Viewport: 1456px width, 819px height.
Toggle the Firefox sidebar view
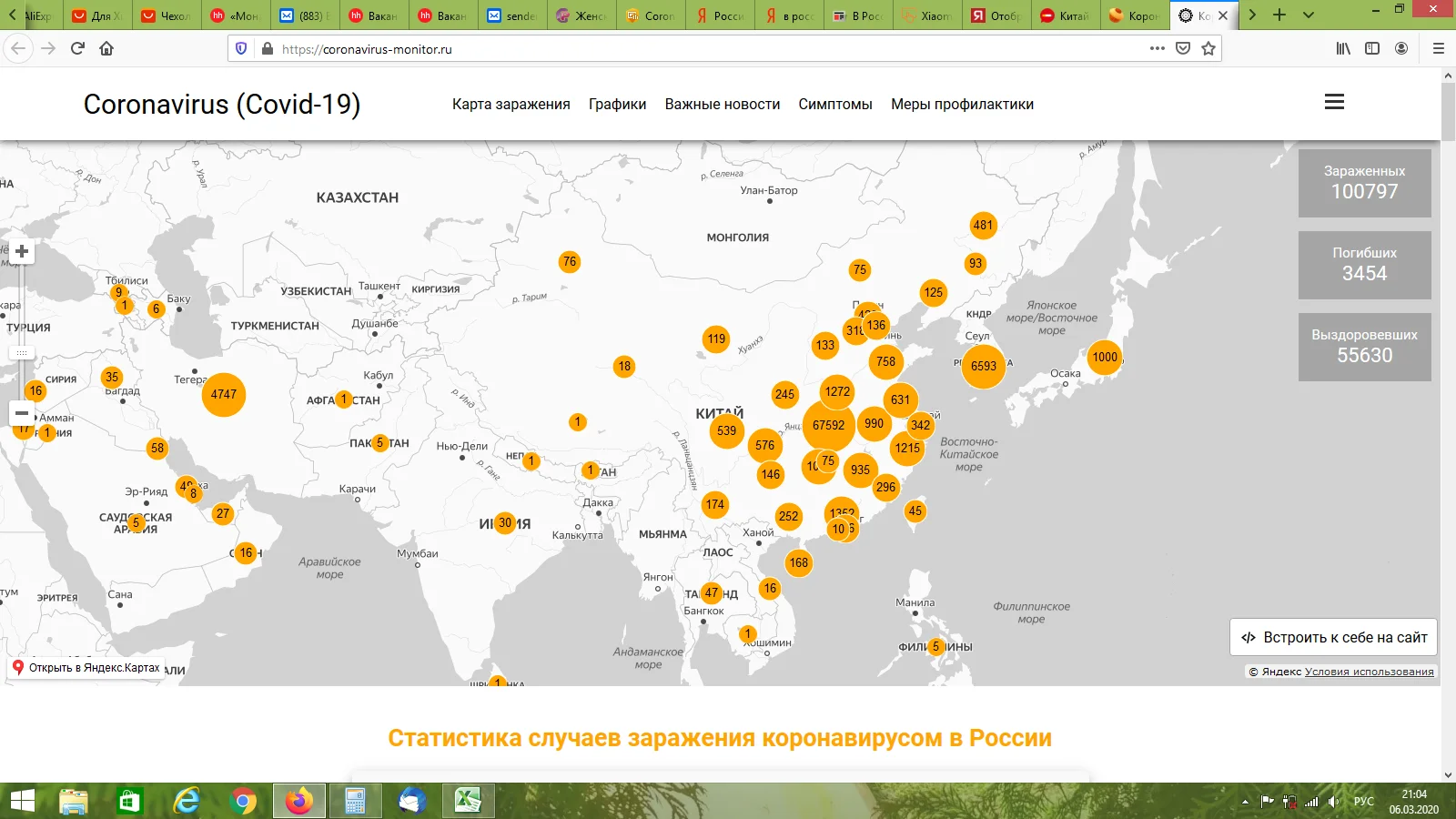pos(1372,49)
